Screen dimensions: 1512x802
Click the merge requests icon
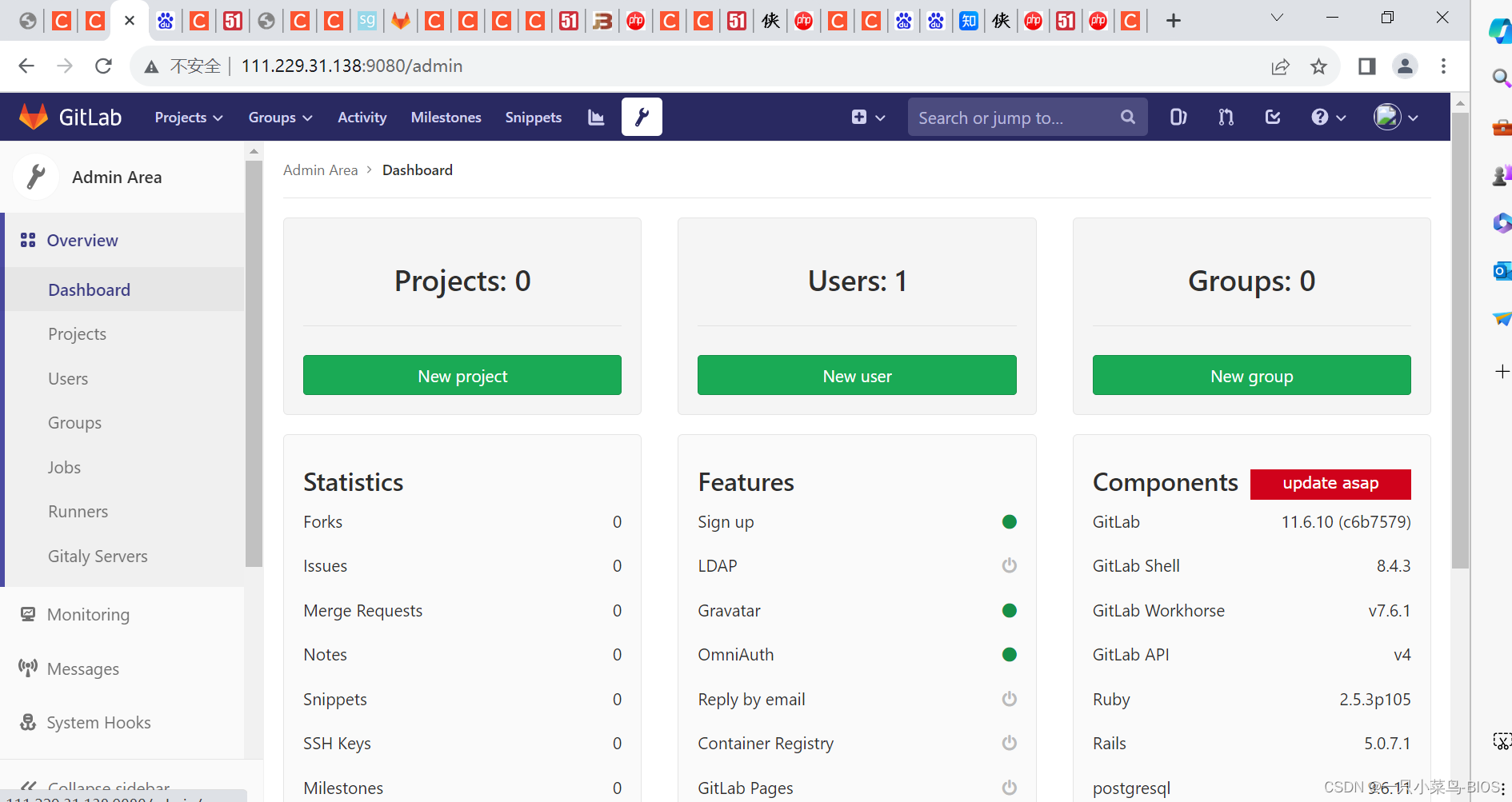coord(1225,117)
